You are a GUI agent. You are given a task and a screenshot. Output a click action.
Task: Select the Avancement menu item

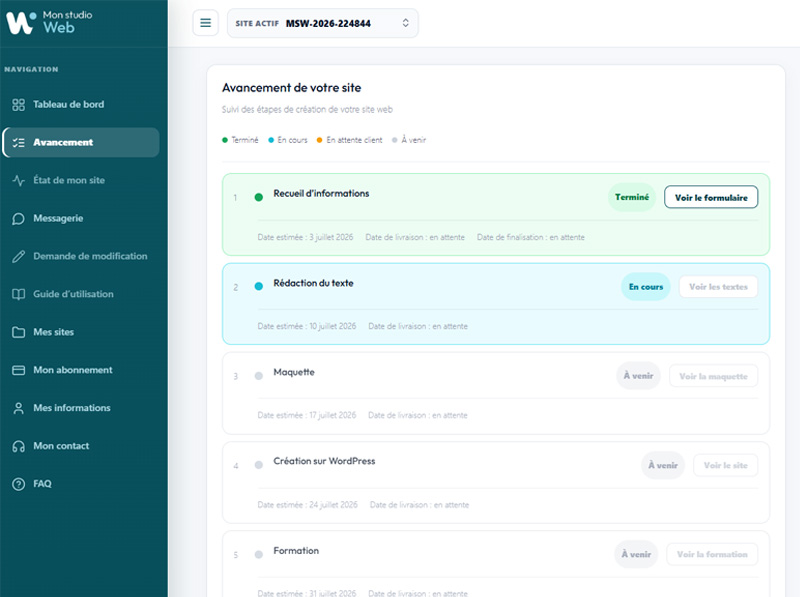click(x=81, y=142)
